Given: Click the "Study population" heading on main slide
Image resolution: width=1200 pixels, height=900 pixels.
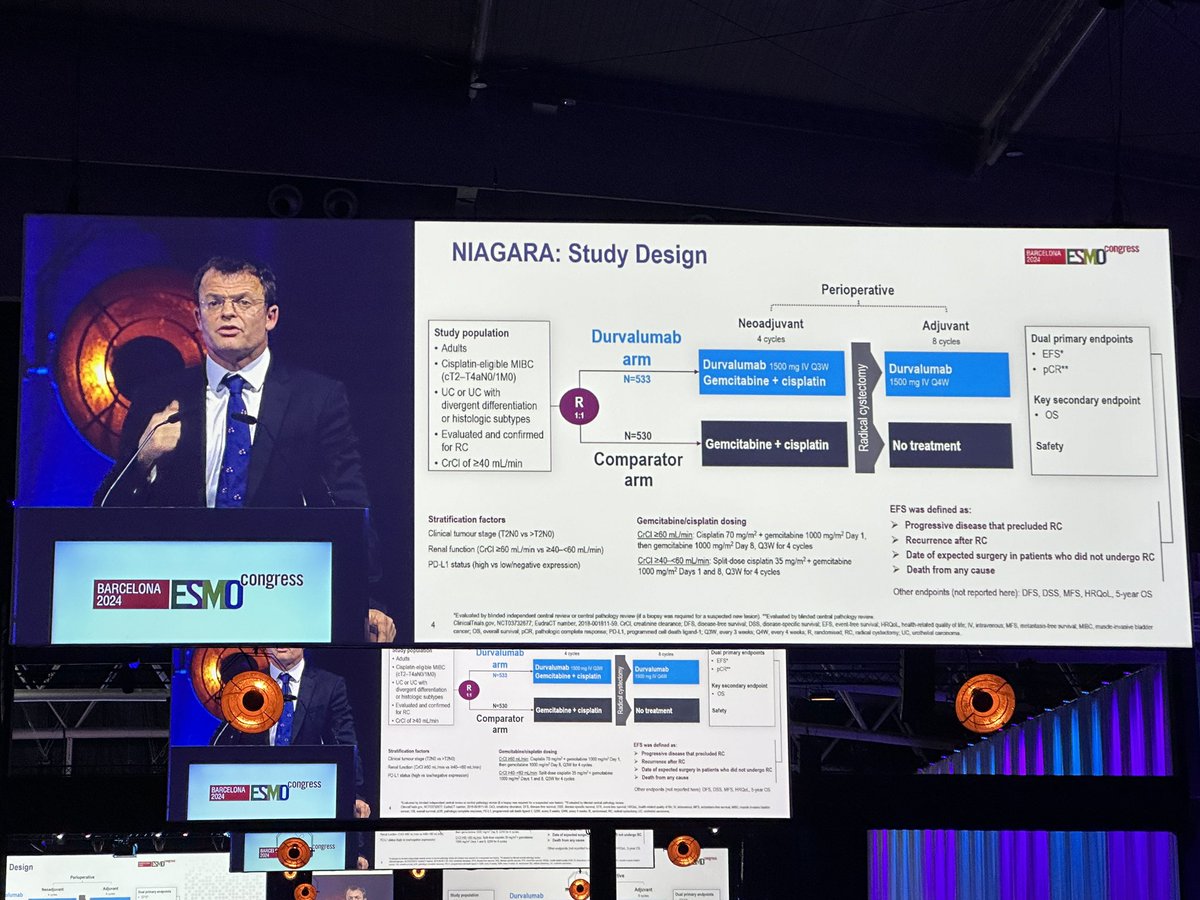Looking at the screenshot, I should 471,332.
